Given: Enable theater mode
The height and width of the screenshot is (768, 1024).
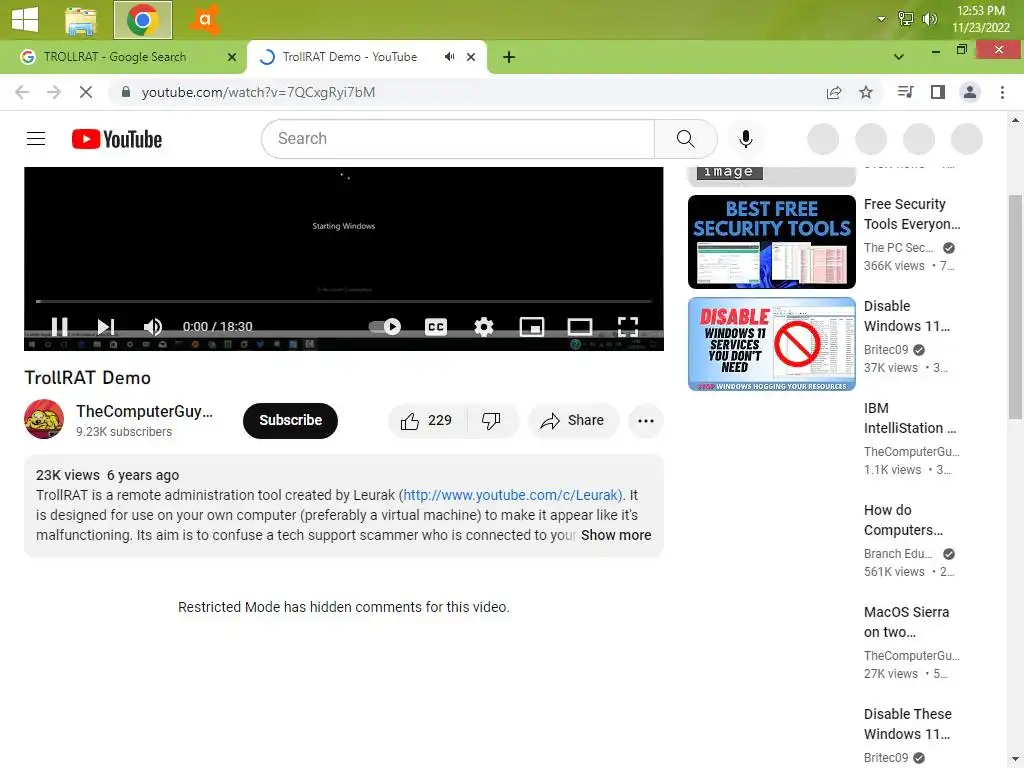Looking at the screenshot, I should click(x=579, y=327).
